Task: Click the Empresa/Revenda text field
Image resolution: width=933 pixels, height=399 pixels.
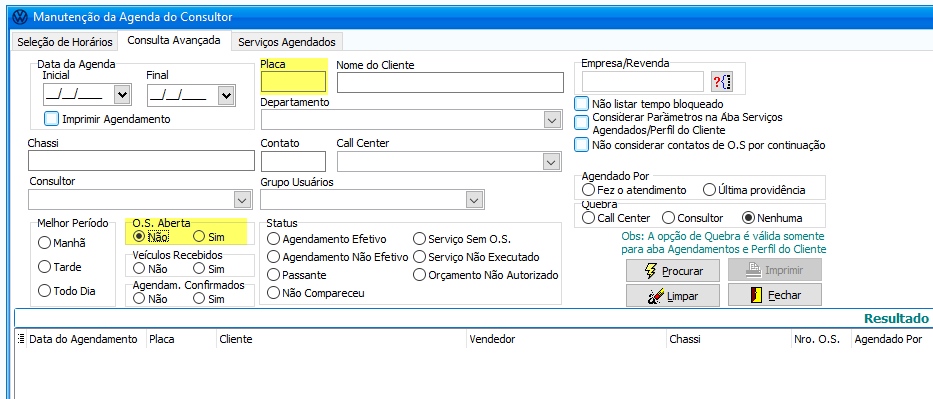Action: coord(643,82)
